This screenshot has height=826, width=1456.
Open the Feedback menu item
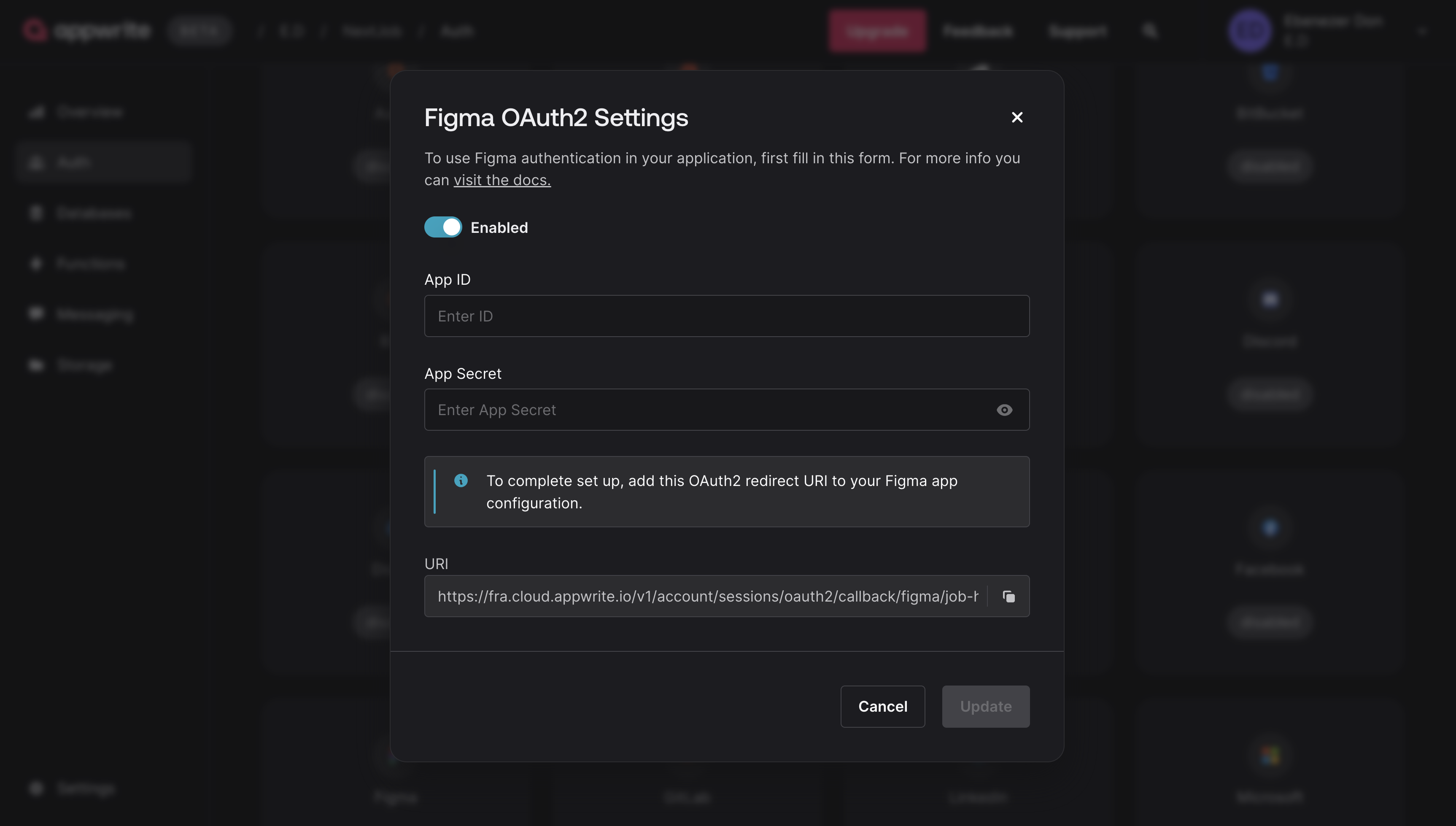tap(977, 31)
